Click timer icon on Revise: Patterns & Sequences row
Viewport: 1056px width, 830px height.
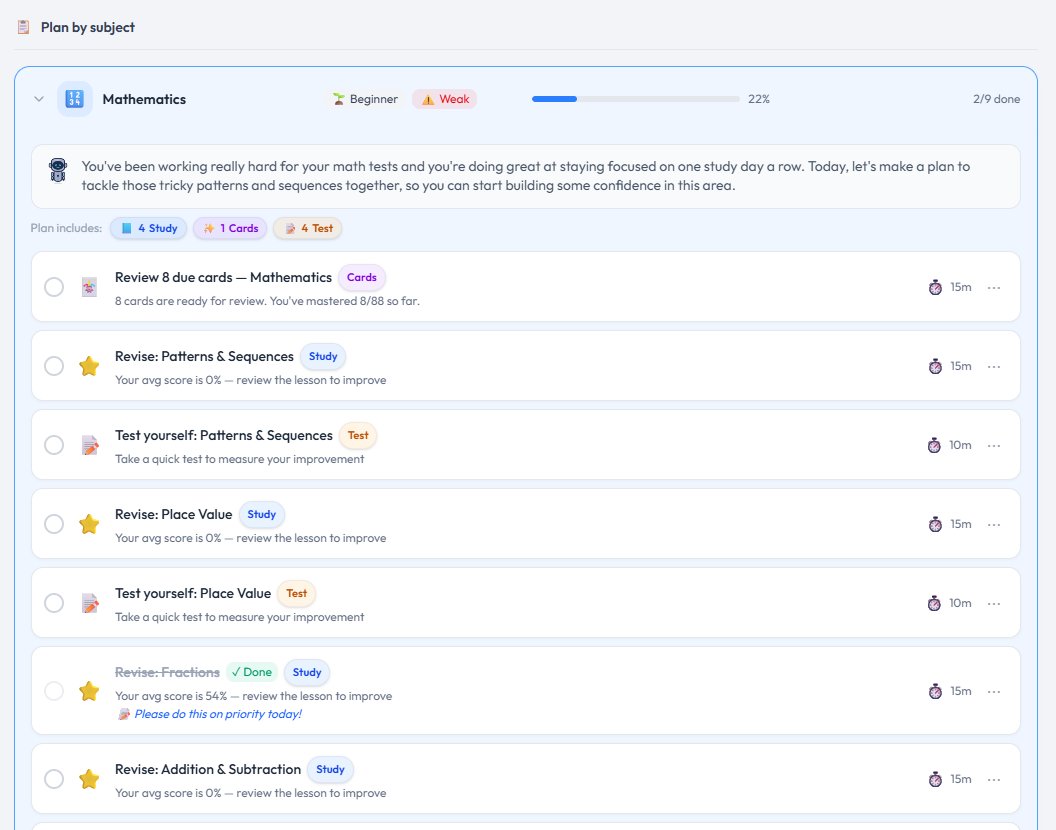pyautogui.click(x=935, y=366)
